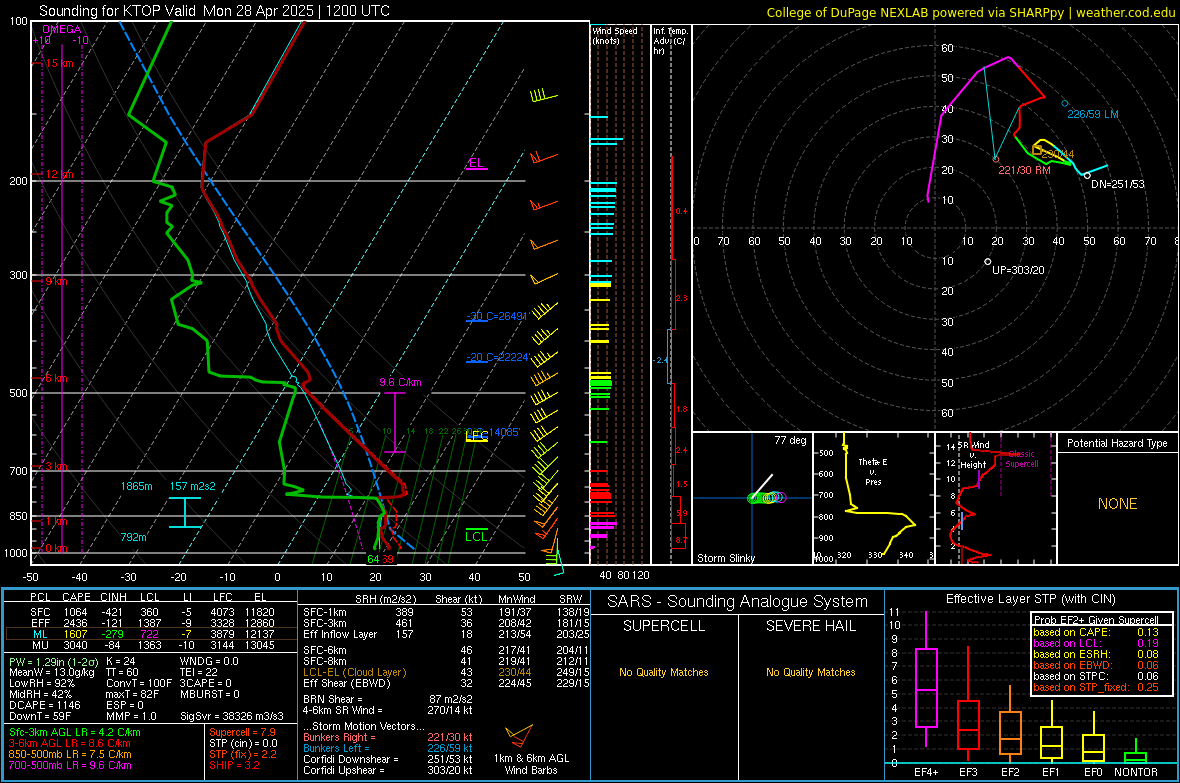Click the OMEGA label on the skew-T
Viewport: 1180px width, 783px height.
(x=62, y=29)
